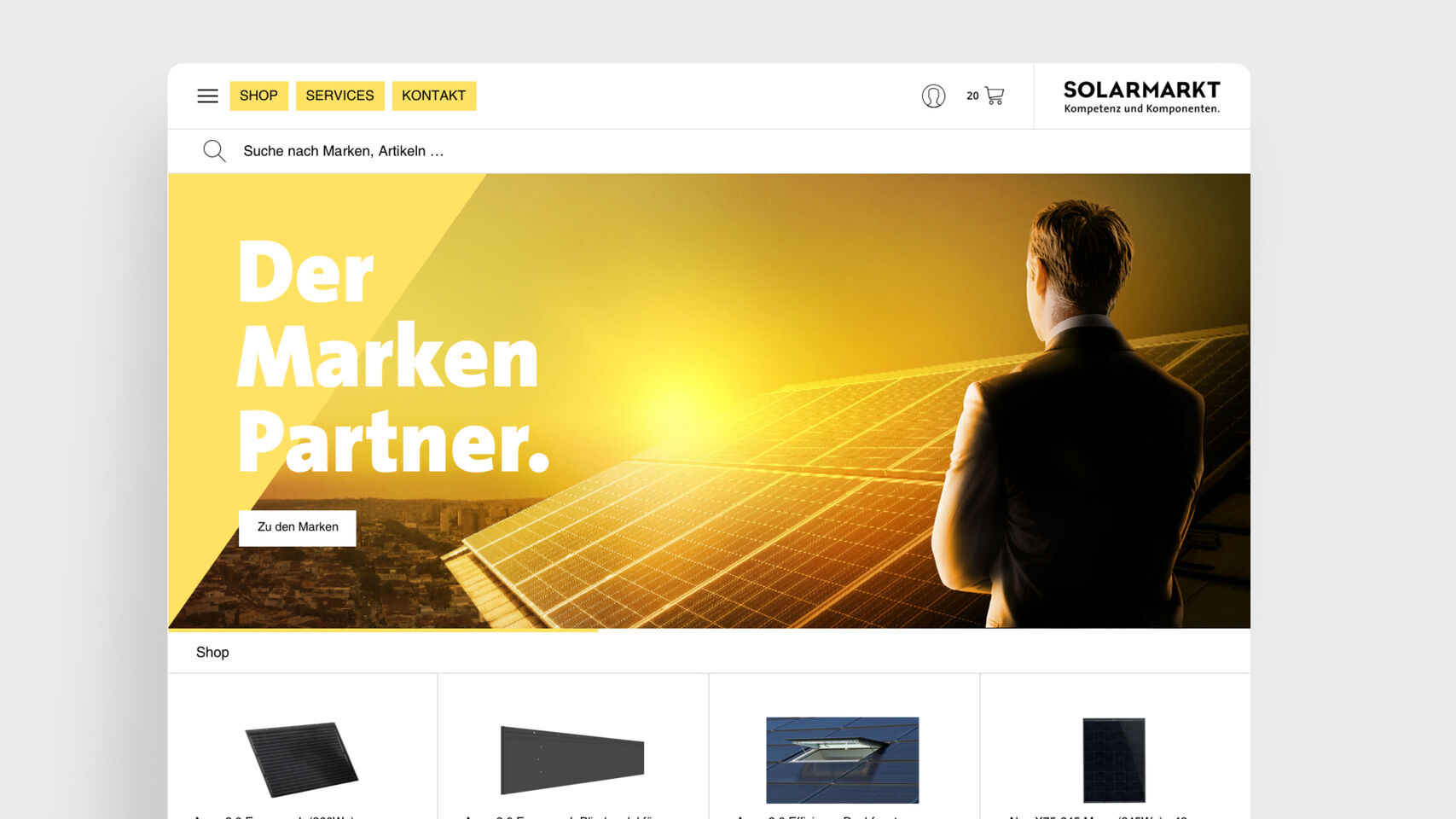Open the SERVICES menu item
This screenshot has width=1456, height=819.
tap(339, 96)
